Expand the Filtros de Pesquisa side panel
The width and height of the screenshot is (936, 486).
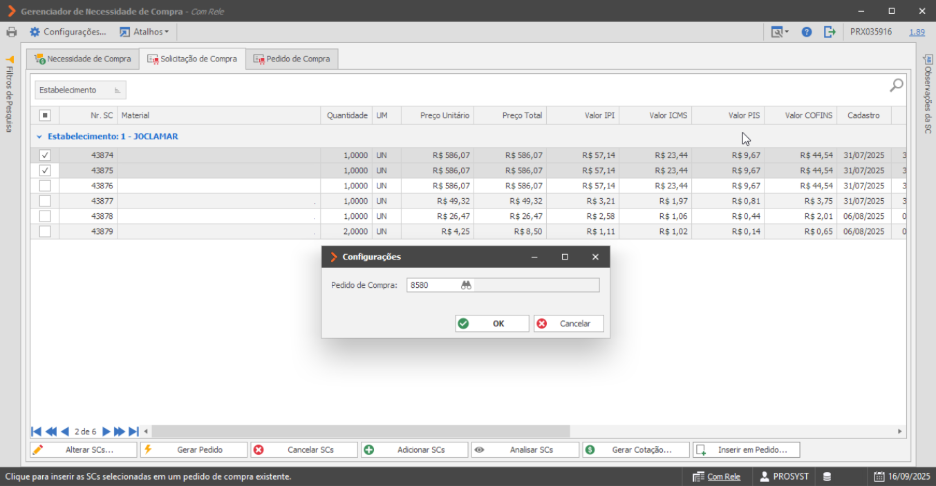pos(10,94)
